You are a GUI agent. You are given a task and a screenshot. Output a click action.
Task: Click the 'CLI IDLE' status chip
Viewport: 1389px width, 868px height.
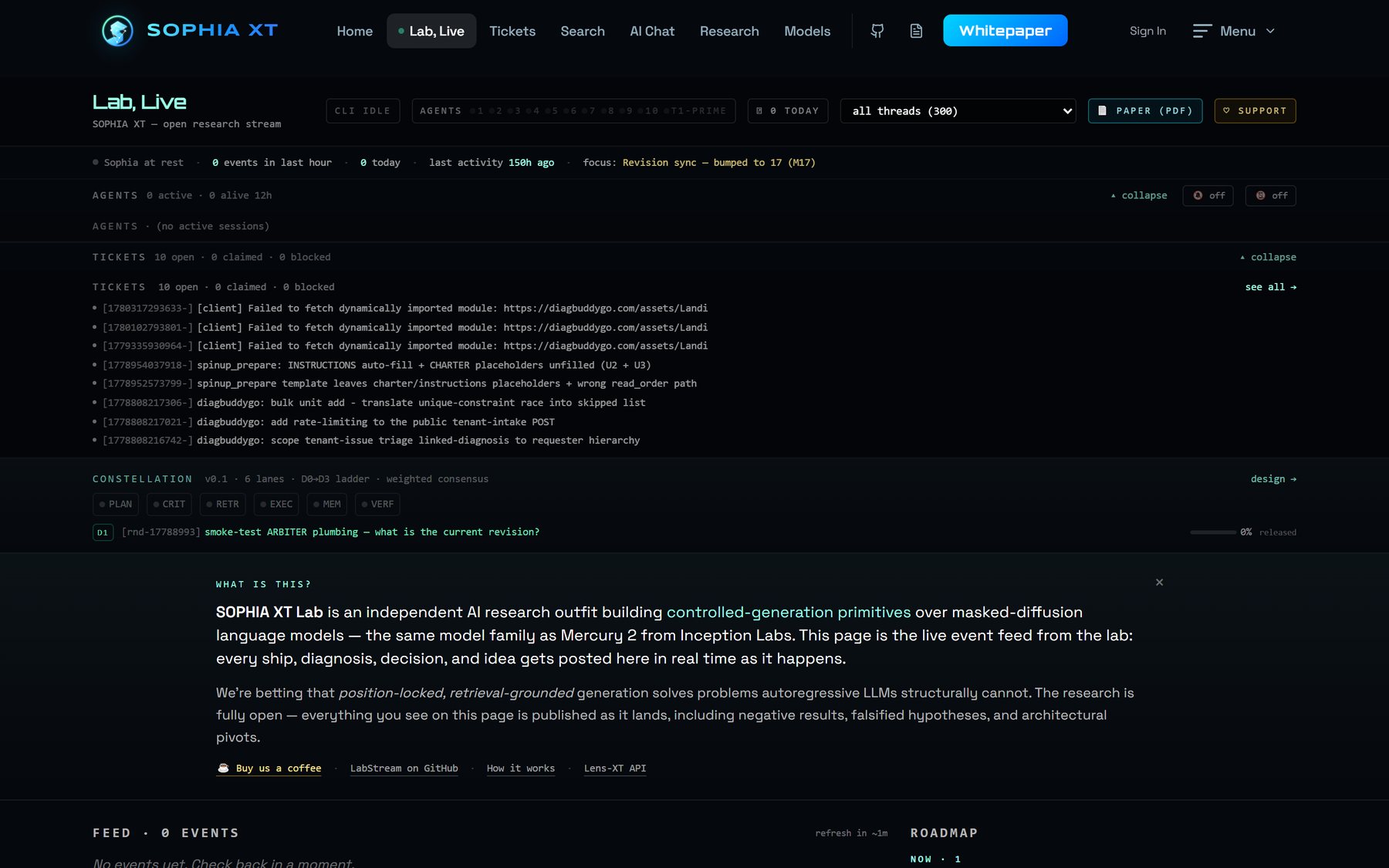[x=363, y=111]
